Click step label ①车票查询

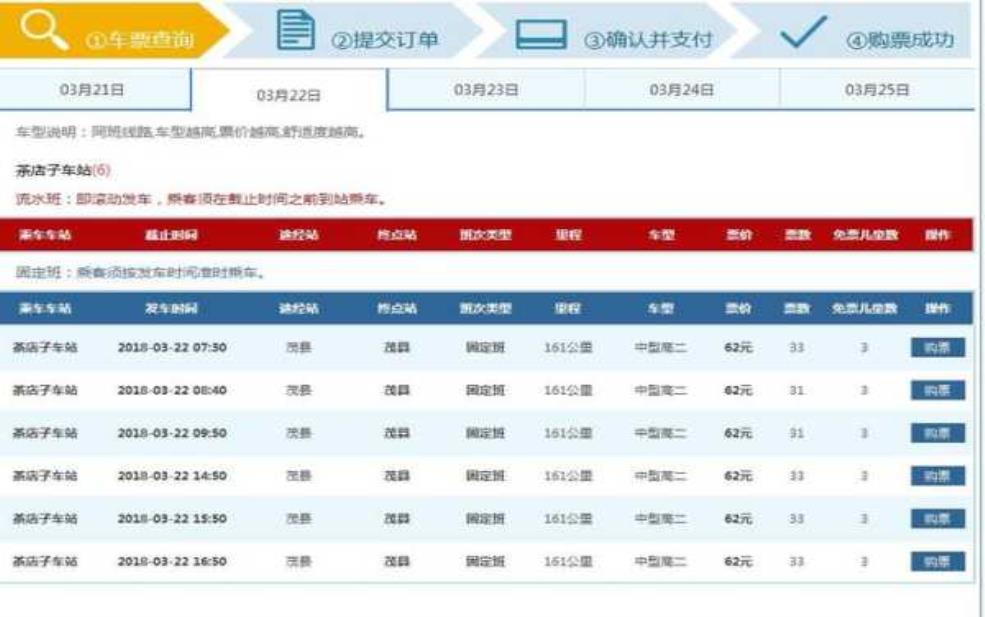click(139, 40)
